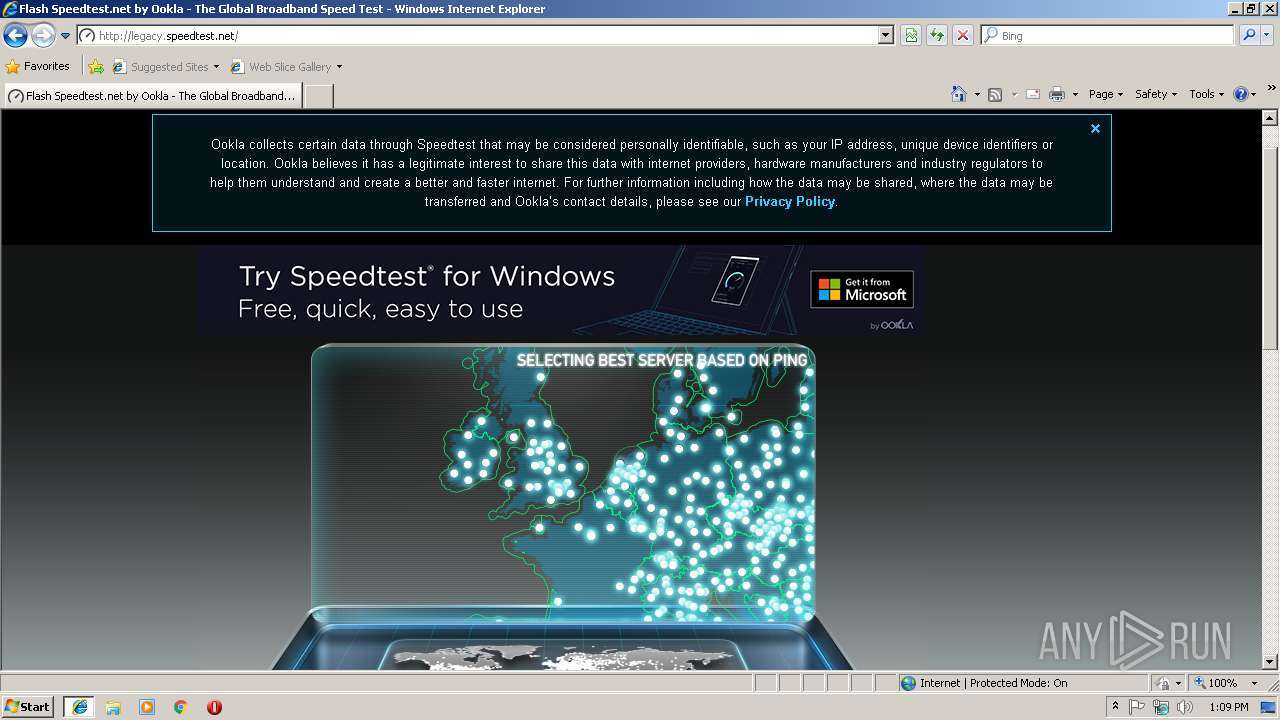The height and width of the screenshot is (720, 1280).
Task: Click the status bar privacy lock icon
Action: pyautogui.click(x=1162, y=683)
